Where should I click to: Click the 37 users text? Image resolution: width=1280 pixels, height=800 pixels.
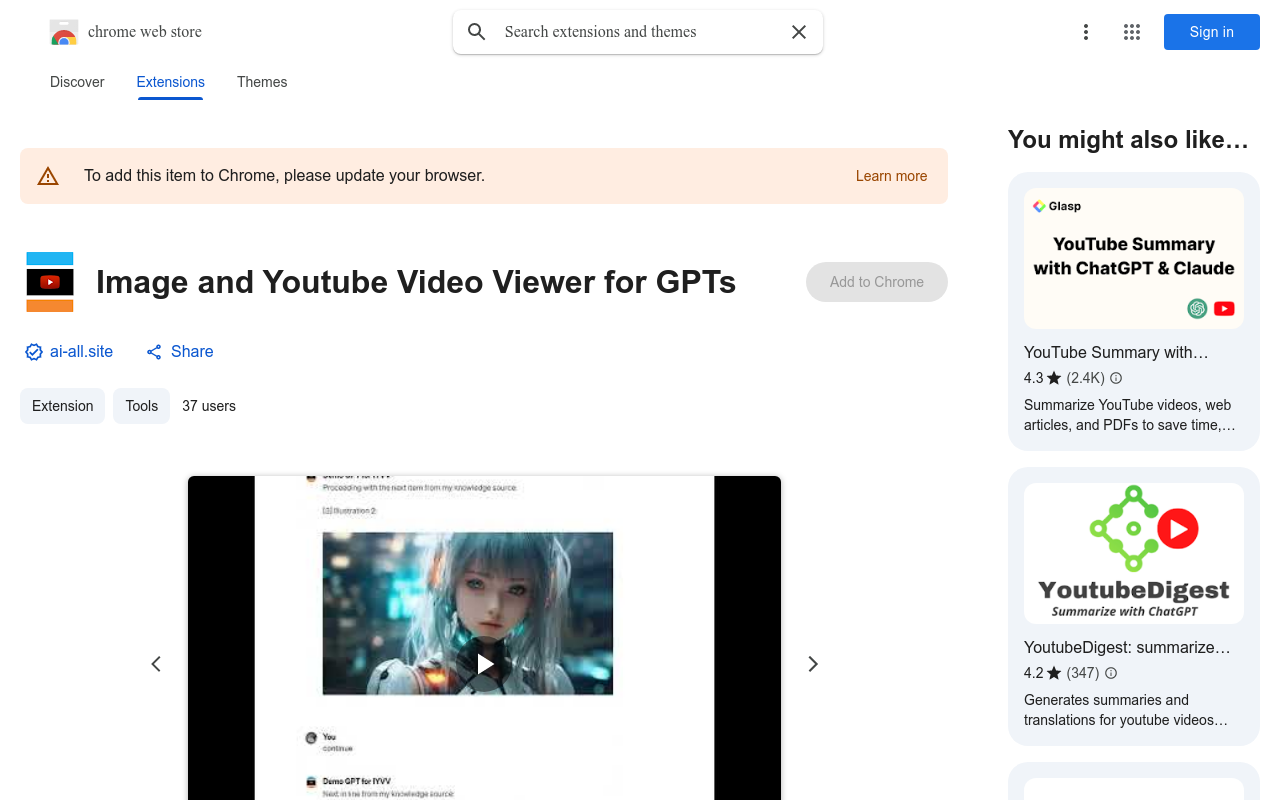209,406
